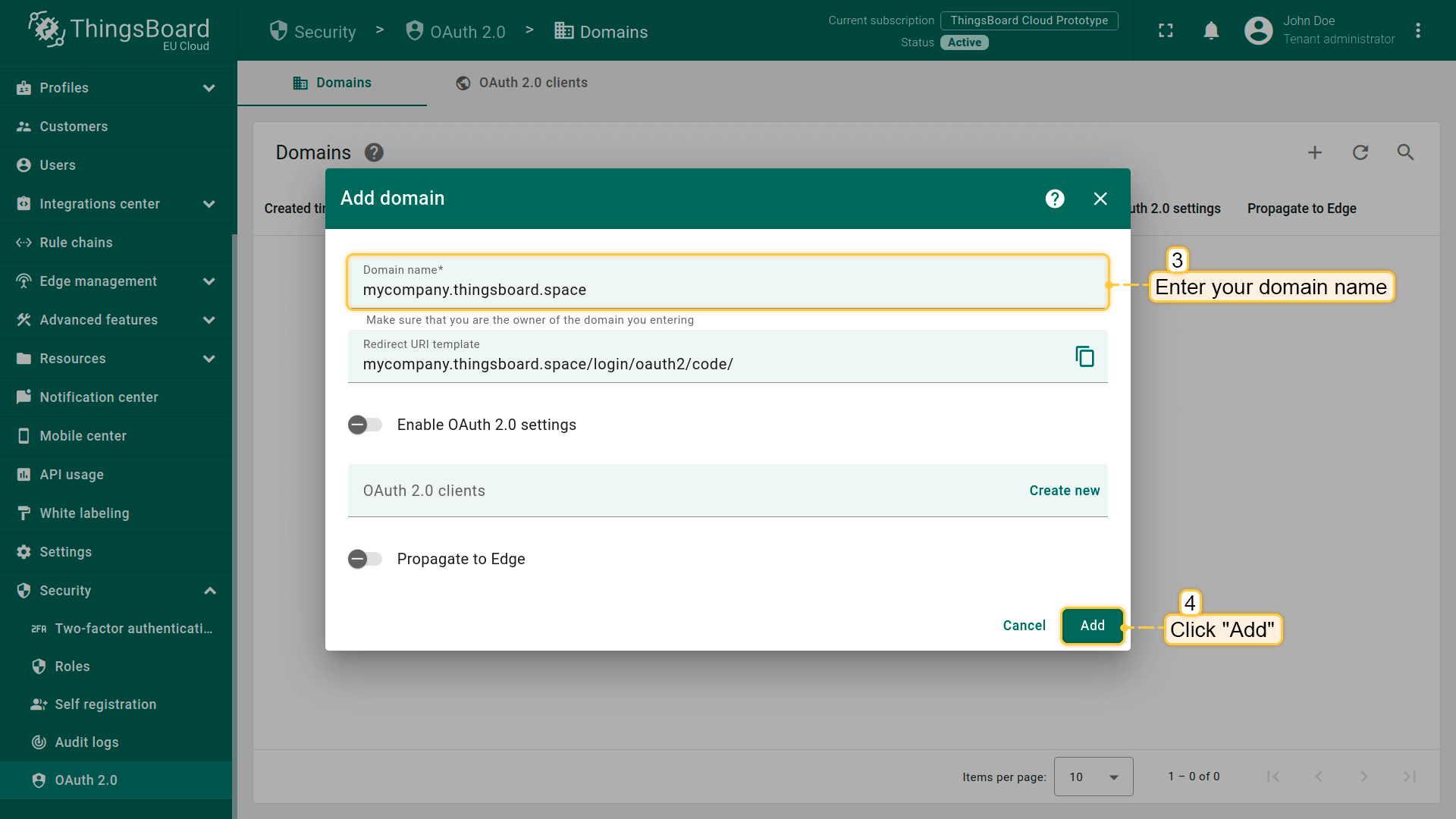Click Create new OAuth client link
Viewport: 1456px width, 819px height.
coord(1064,491)
